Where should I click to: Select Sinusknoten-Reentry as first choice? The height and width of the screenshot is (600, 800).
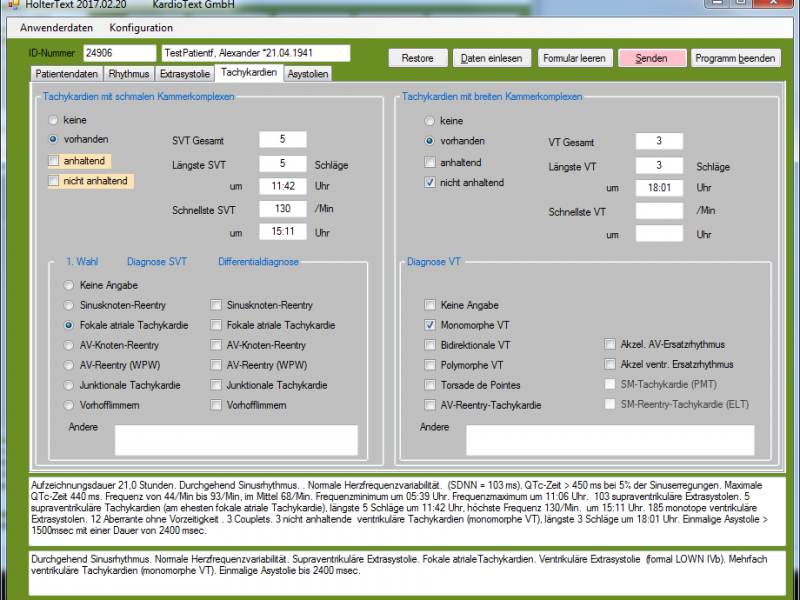tap(68, 306)
